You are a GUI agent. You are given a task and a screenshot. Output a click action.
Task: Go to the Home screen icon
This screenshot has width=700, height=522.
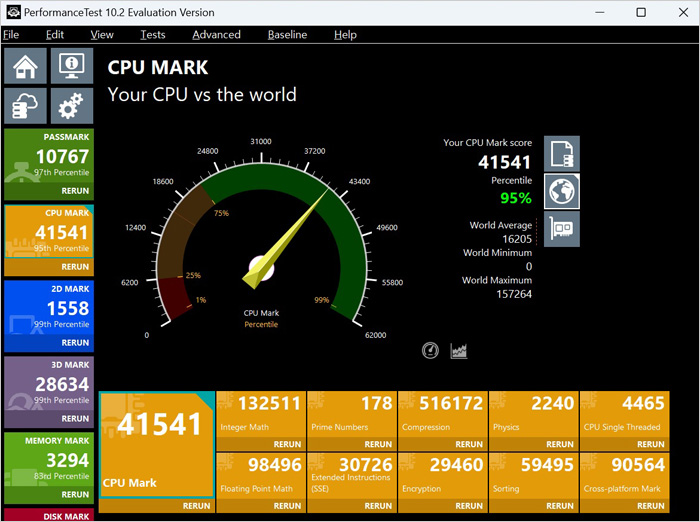coord(25,66)
